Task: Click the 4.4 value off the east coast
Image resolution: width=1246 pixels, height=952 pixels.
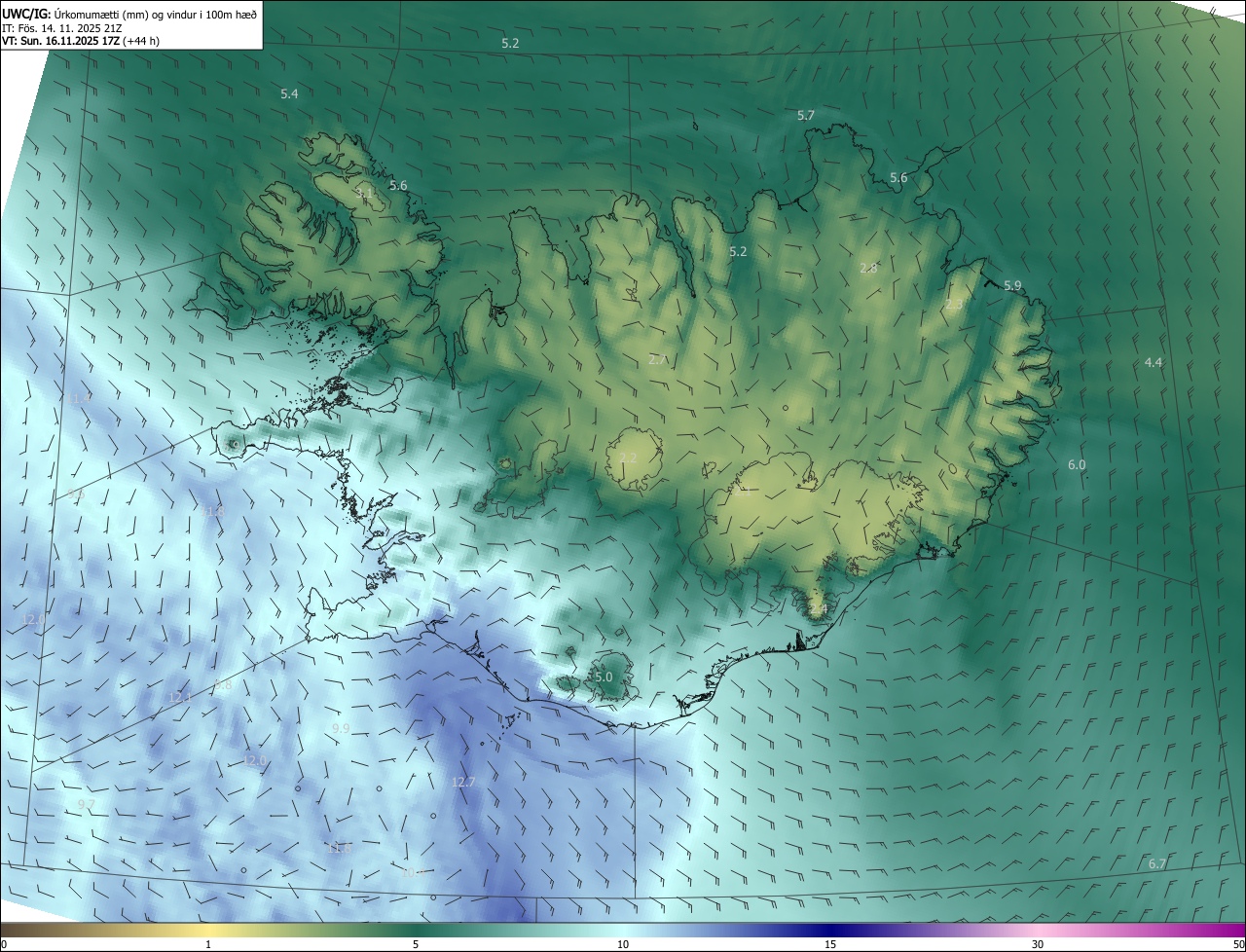Action: click(1153, 362)
